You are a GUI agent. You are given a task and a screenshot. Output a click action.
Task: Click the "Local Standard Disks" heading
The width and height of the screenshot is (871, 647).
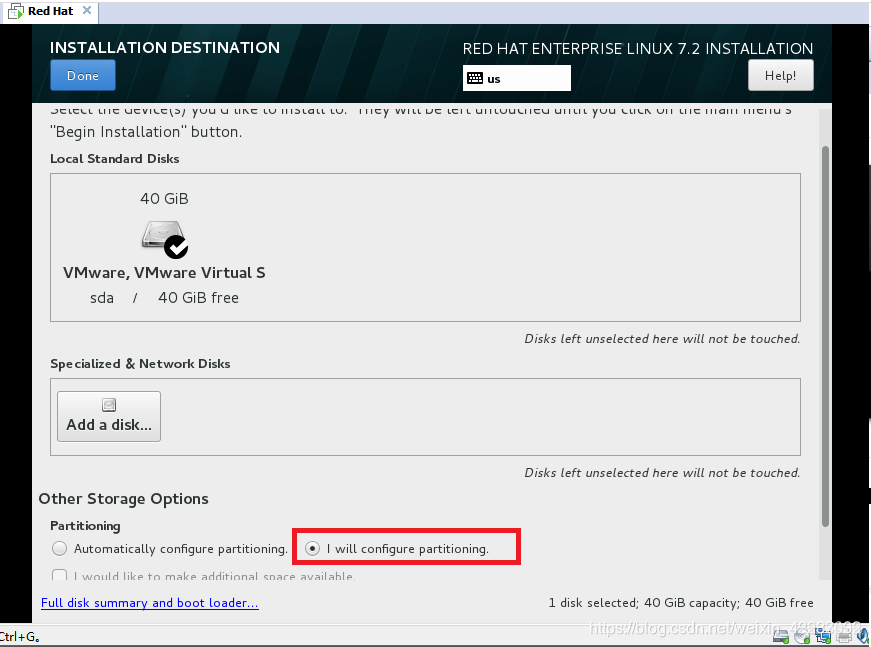114,159
